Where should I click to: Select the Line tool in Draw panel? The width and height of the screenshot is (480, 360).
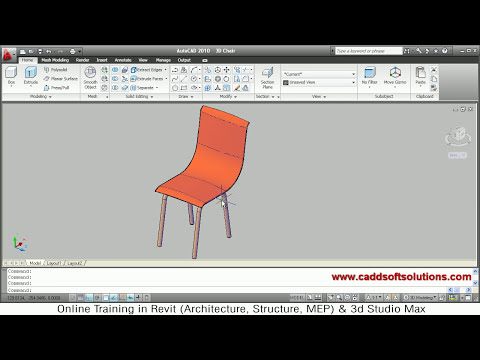point(184,79)
